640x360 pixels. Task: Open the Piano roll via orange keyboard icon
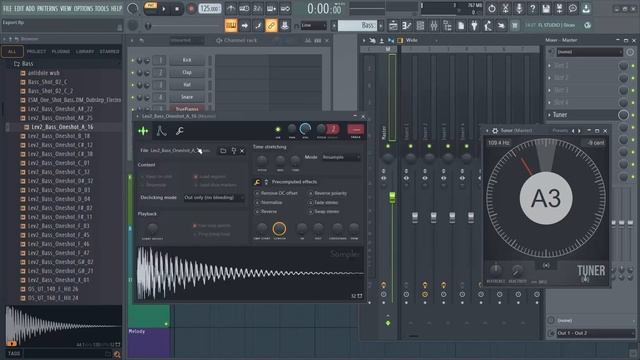pyautogui.click(x=231, y=25)
